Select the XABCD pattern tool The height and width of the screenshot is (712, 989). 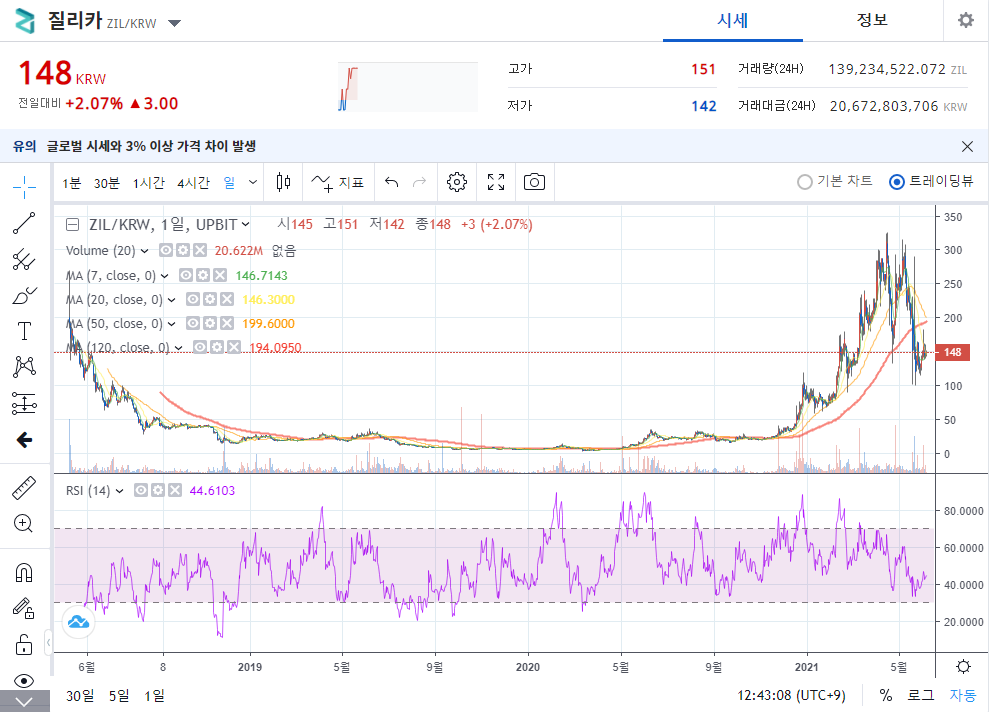[x=24, y=367]
